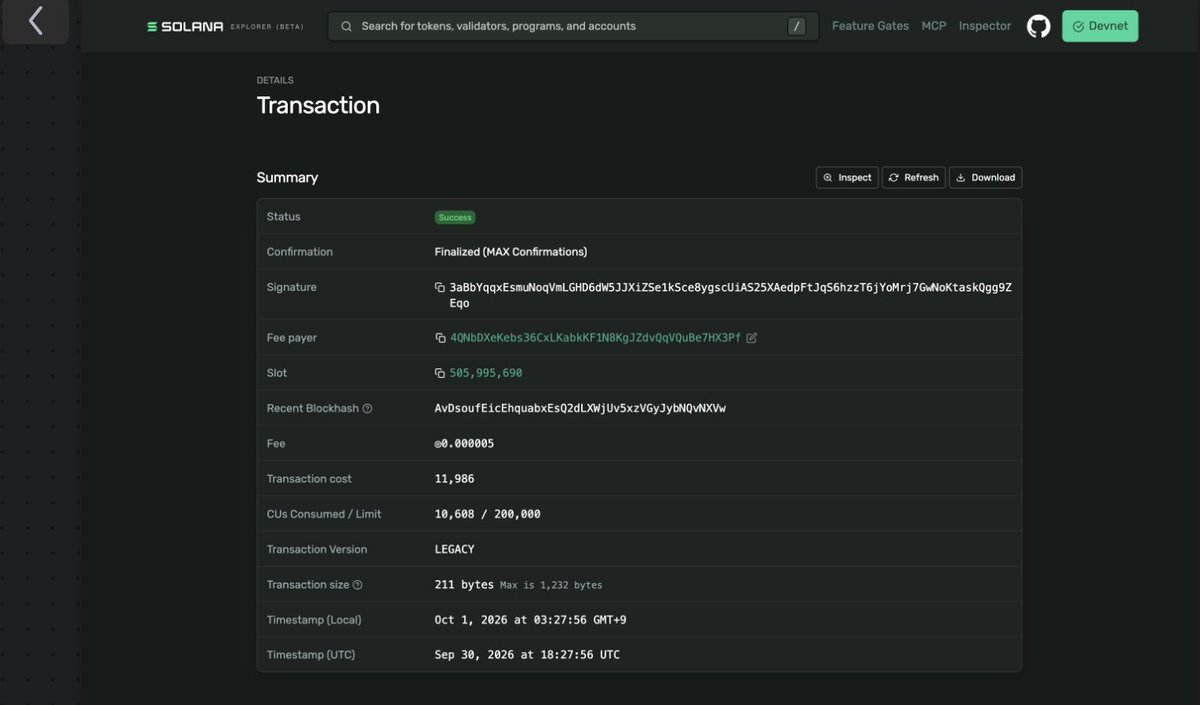Copy the slot number
The image size is (1200, 705).
tap(440, 373)
